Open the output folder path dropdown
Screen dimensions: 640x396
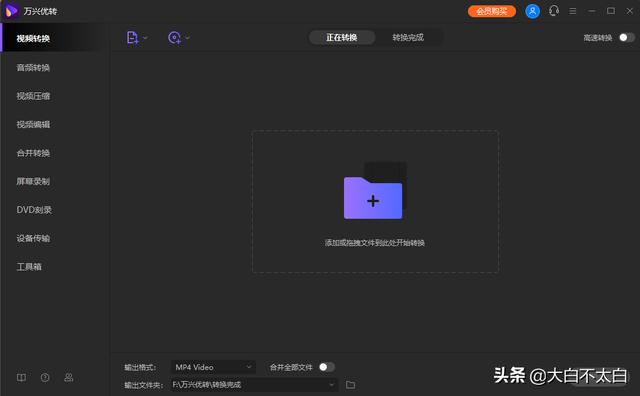click(254, 385)
